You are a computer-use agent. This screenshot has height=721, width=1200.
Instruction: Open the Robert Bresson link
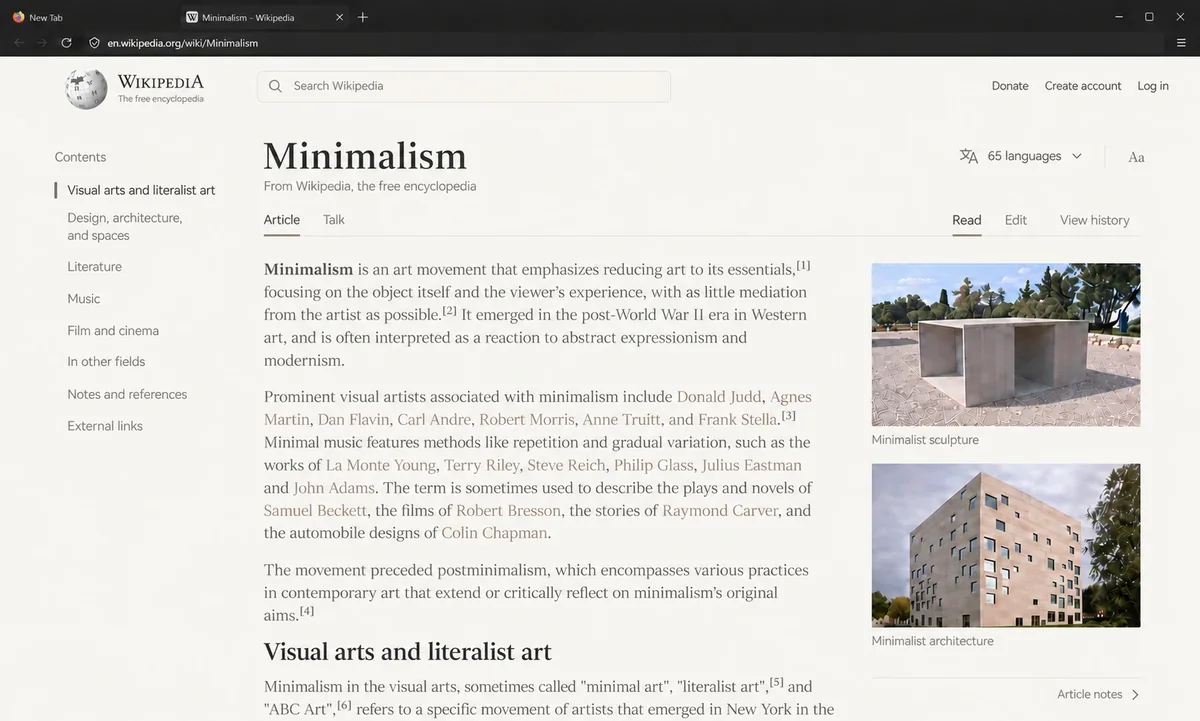pyautogui.click(x=508, y=511)
